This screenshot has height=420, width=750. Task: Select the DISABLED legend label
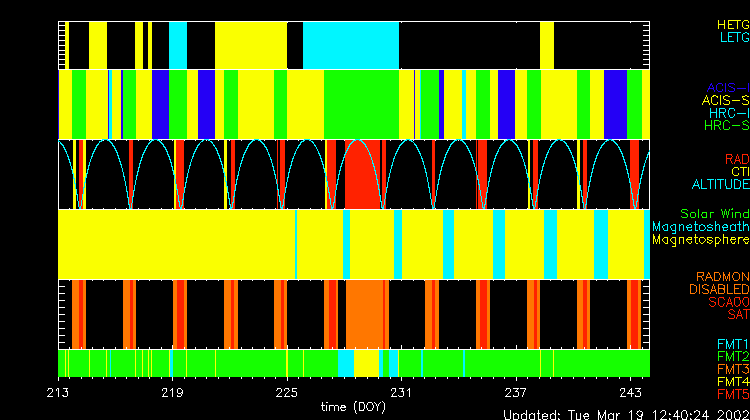tap(717, 290)
